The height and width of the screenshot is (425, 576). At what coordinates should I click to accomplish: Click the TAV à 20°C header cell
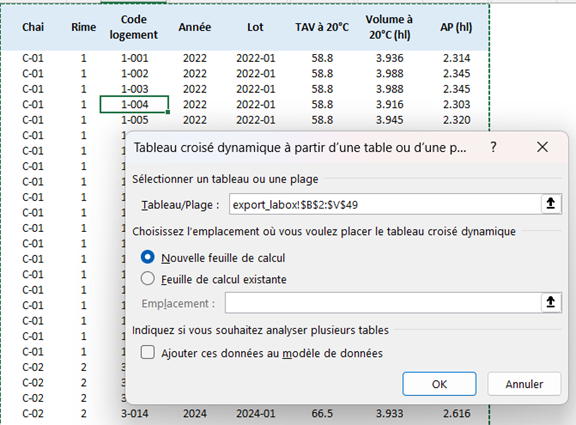pos(322,27)
